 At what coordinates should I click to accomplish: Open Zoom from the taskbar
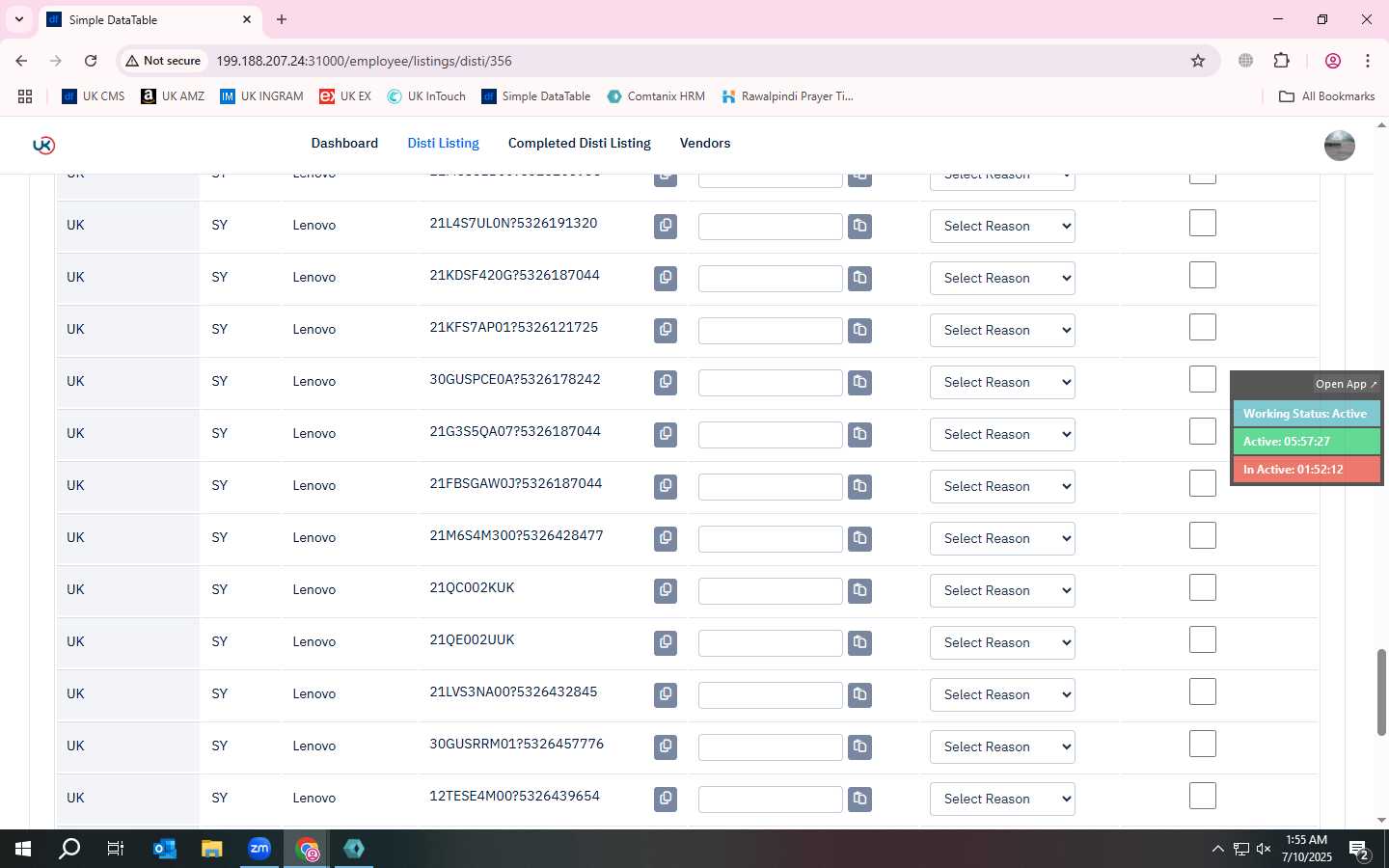point(259,849)
